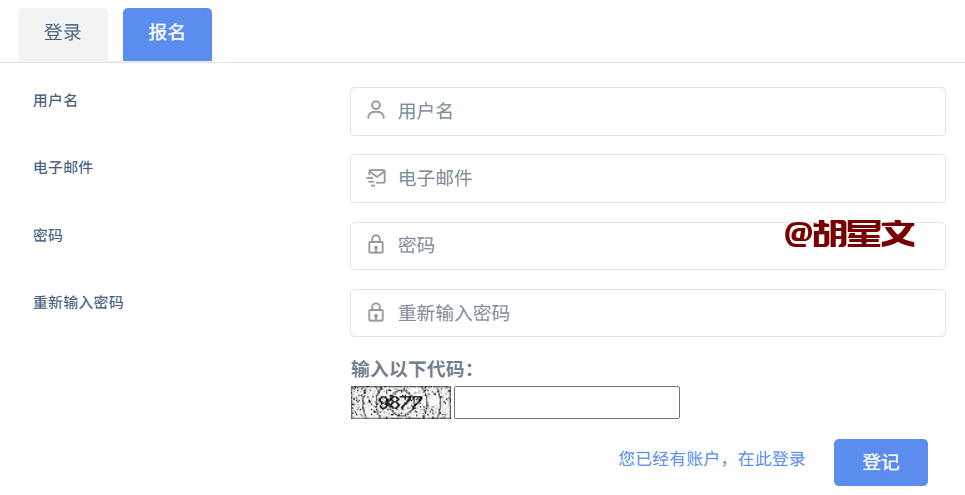965x495 pixels.
Task: Click the lock icon in re-enter password field
Action: coord(376,313)
